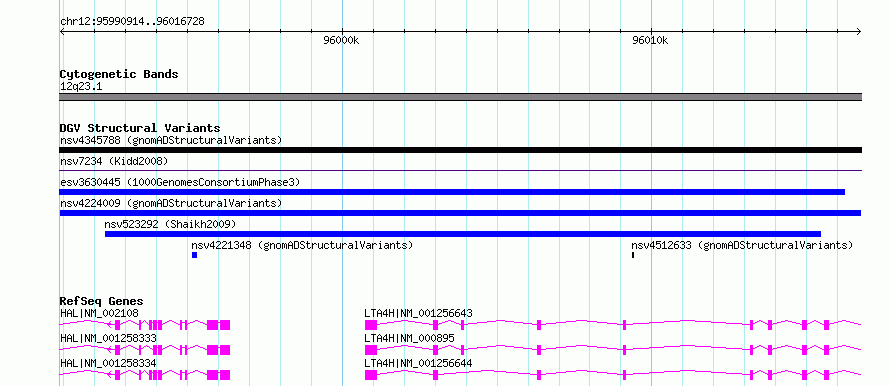Image resolution: width=890 pixels, height=386 pixels.
Task: Open the nsv7234 (Kidd2008) label
Action: pos(114,161)
